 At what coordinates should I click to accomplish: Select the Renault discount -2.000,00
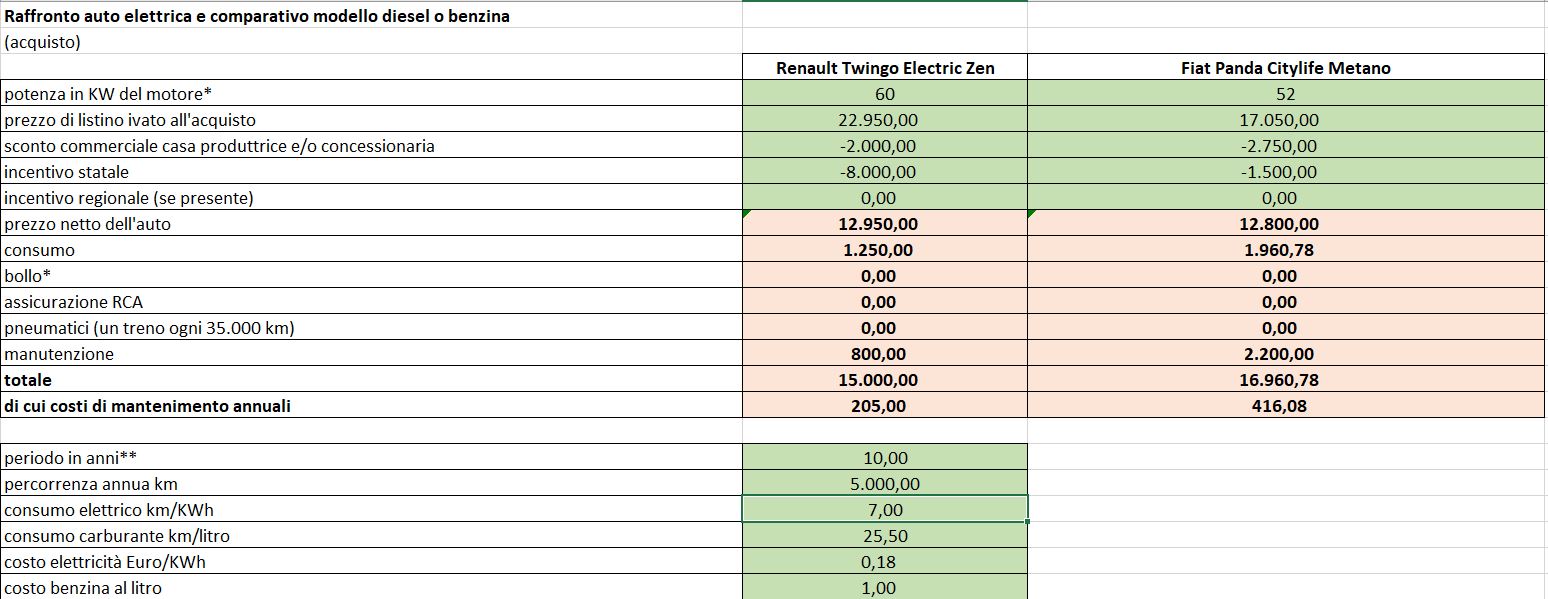click(x=885, y=147)
